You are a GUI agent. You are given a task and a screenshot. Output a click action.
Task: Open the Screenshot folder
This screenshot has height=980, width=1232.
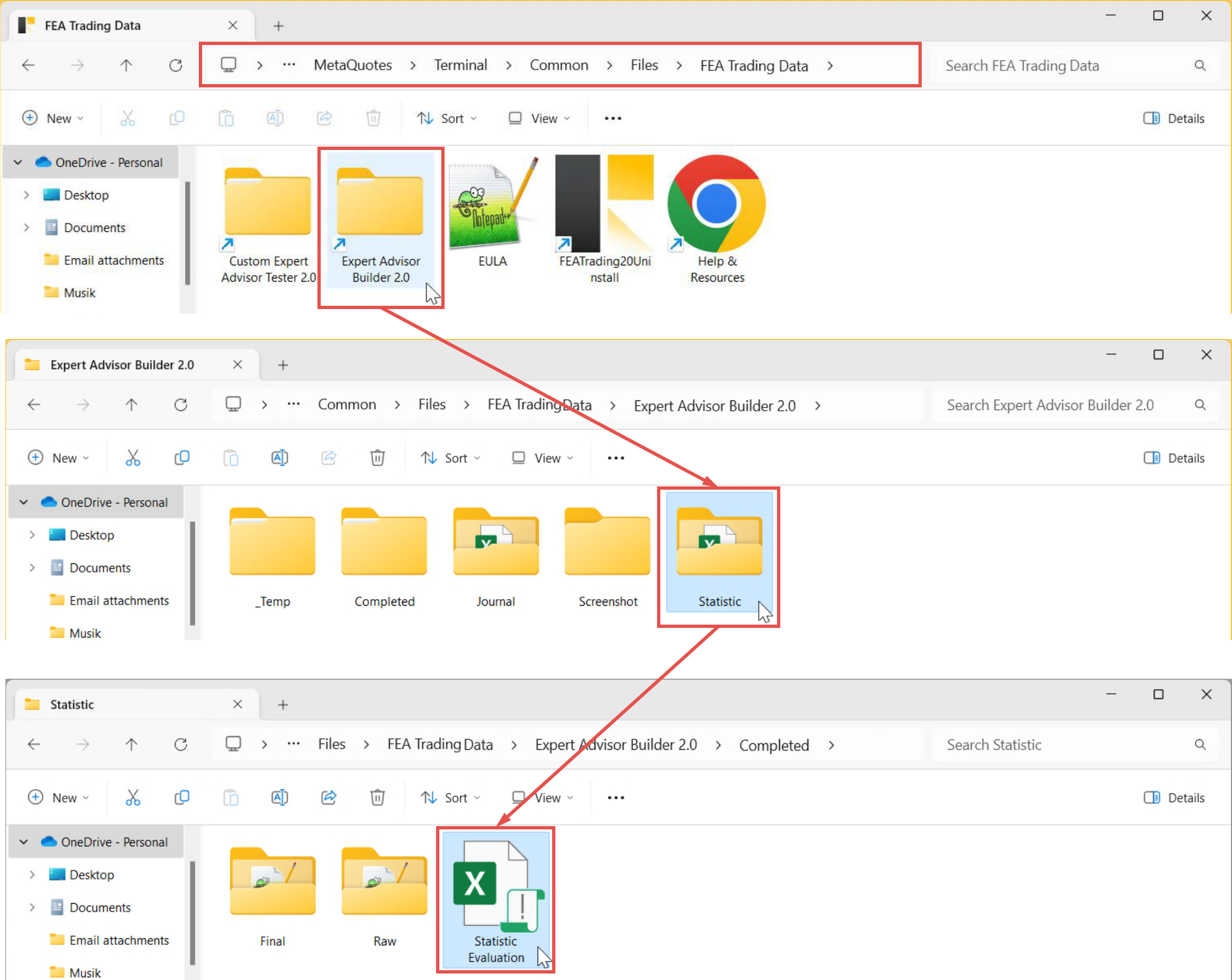tap(608, 557)
